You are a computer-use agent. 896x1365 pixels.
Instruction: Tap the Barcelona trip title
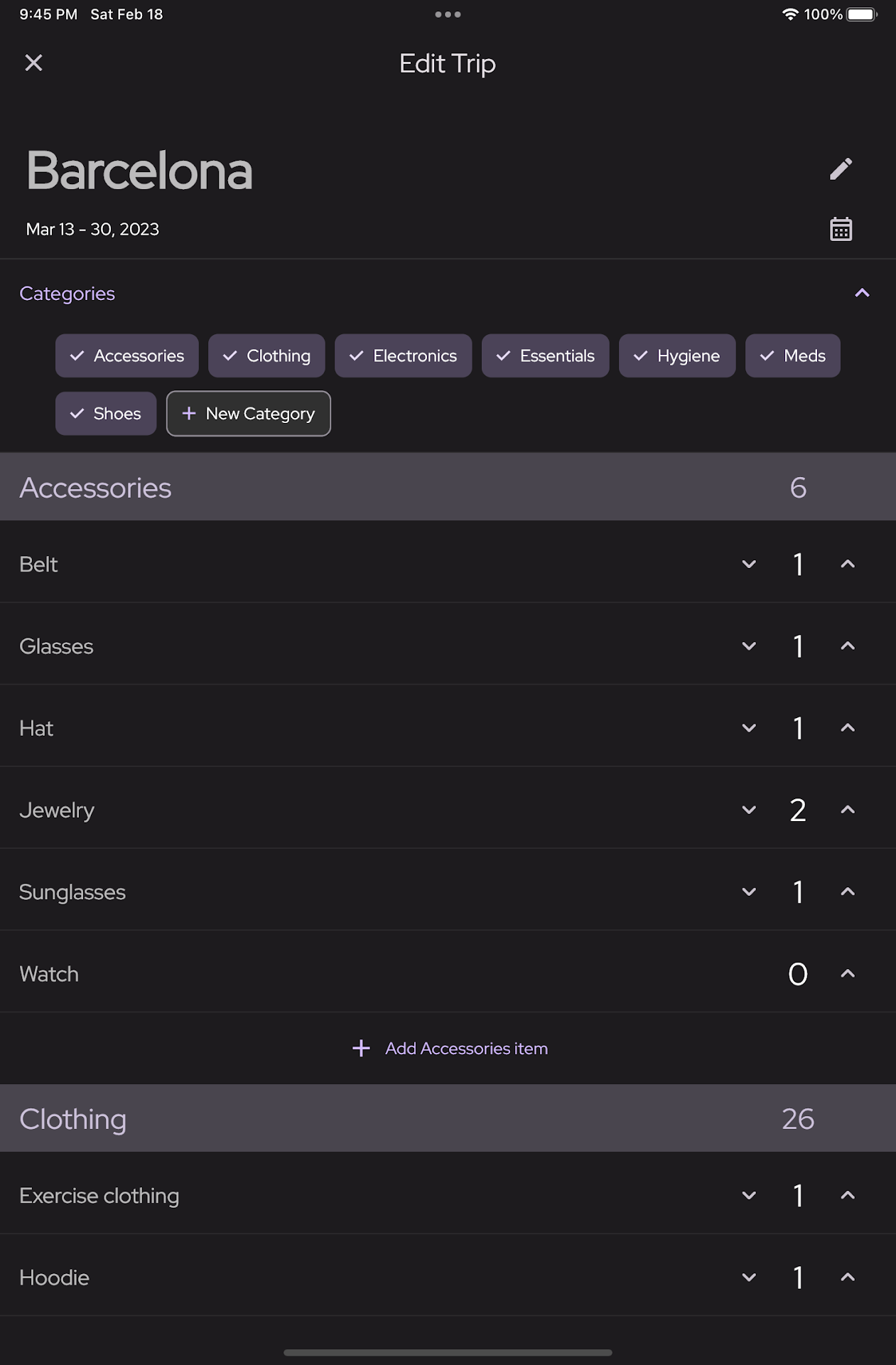[x=139, y=171]
